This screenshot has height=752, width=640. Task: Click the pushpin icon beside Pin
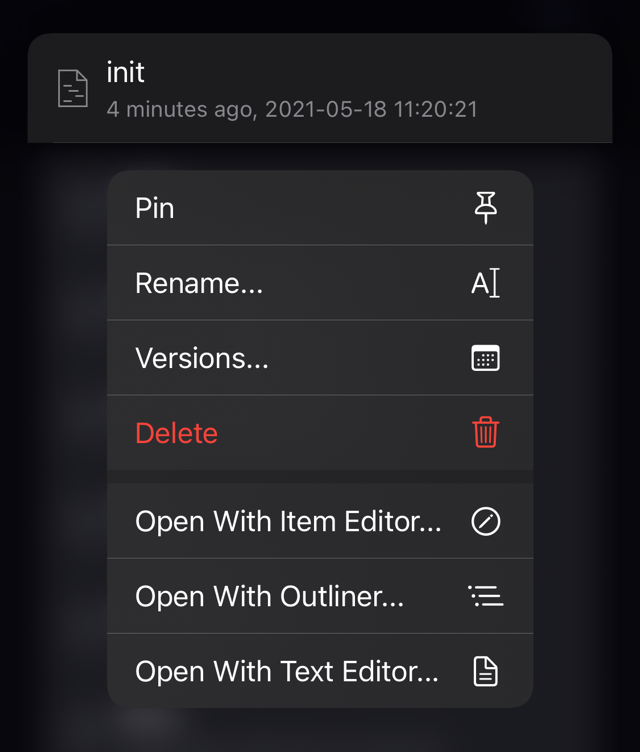486,208
